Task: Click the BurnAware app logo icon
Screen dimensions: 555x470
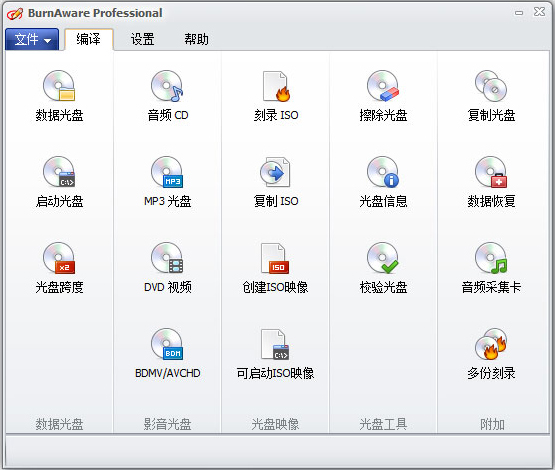Action: click(x=15, y=13)
